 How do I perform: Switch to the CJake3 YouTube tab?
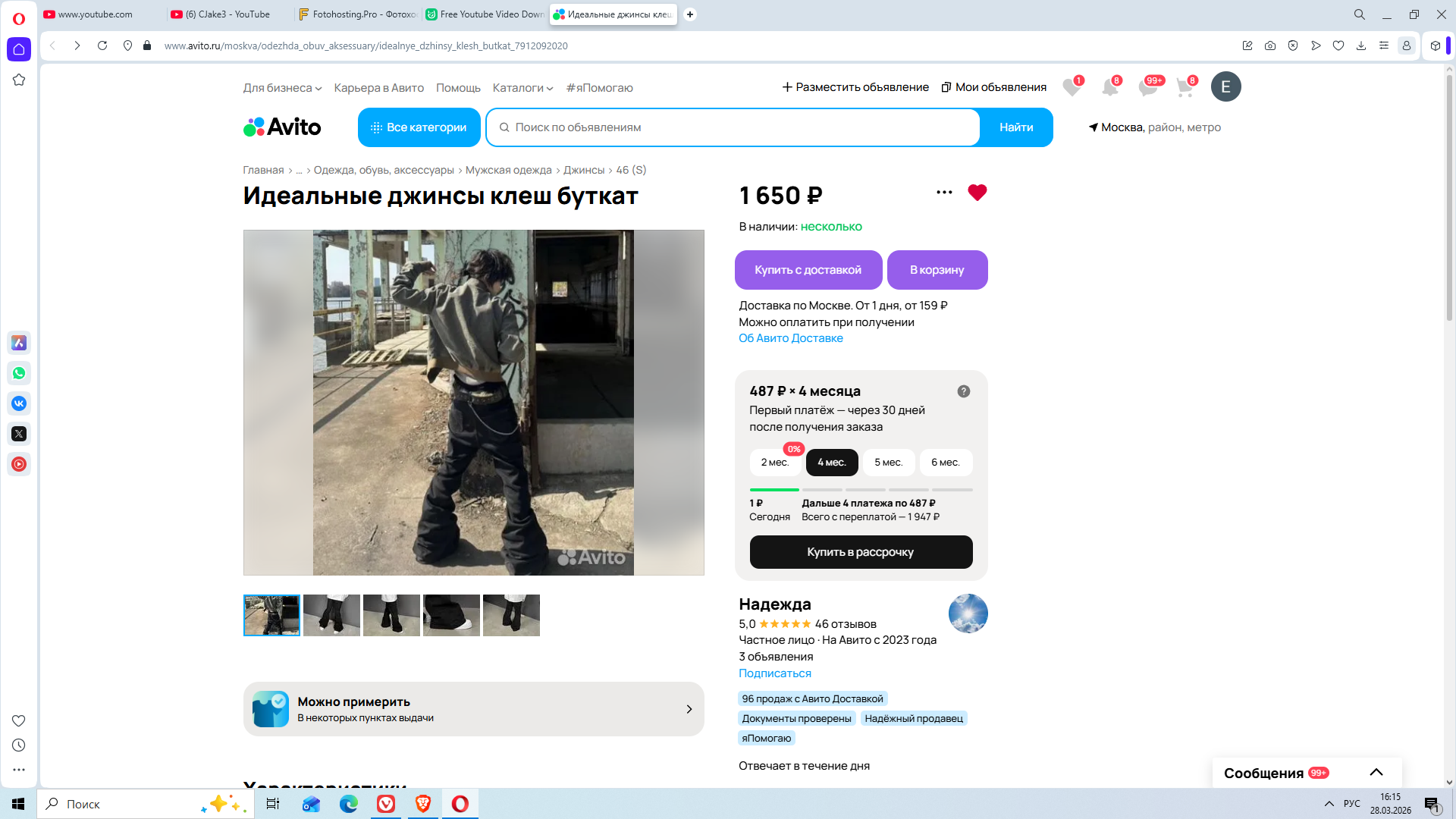coord(227,14)
